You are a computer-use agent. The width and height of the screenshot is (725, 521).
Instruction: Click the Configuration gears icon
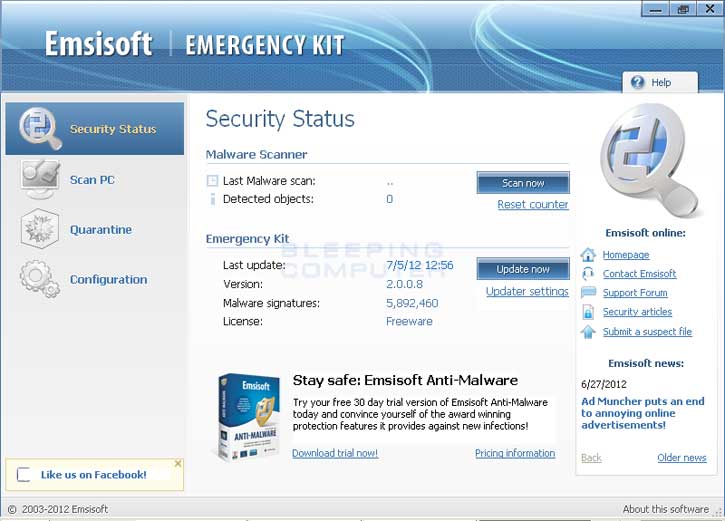[x=40, y=279]
